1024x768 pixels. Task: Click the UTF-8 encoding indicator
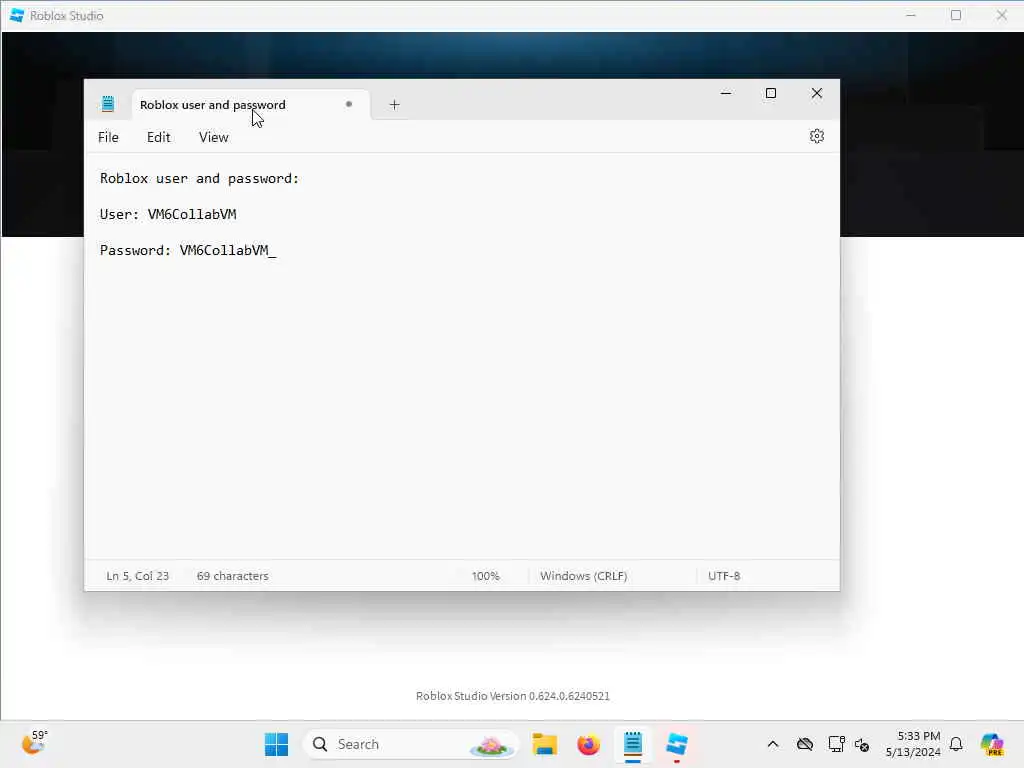[724, 576]
